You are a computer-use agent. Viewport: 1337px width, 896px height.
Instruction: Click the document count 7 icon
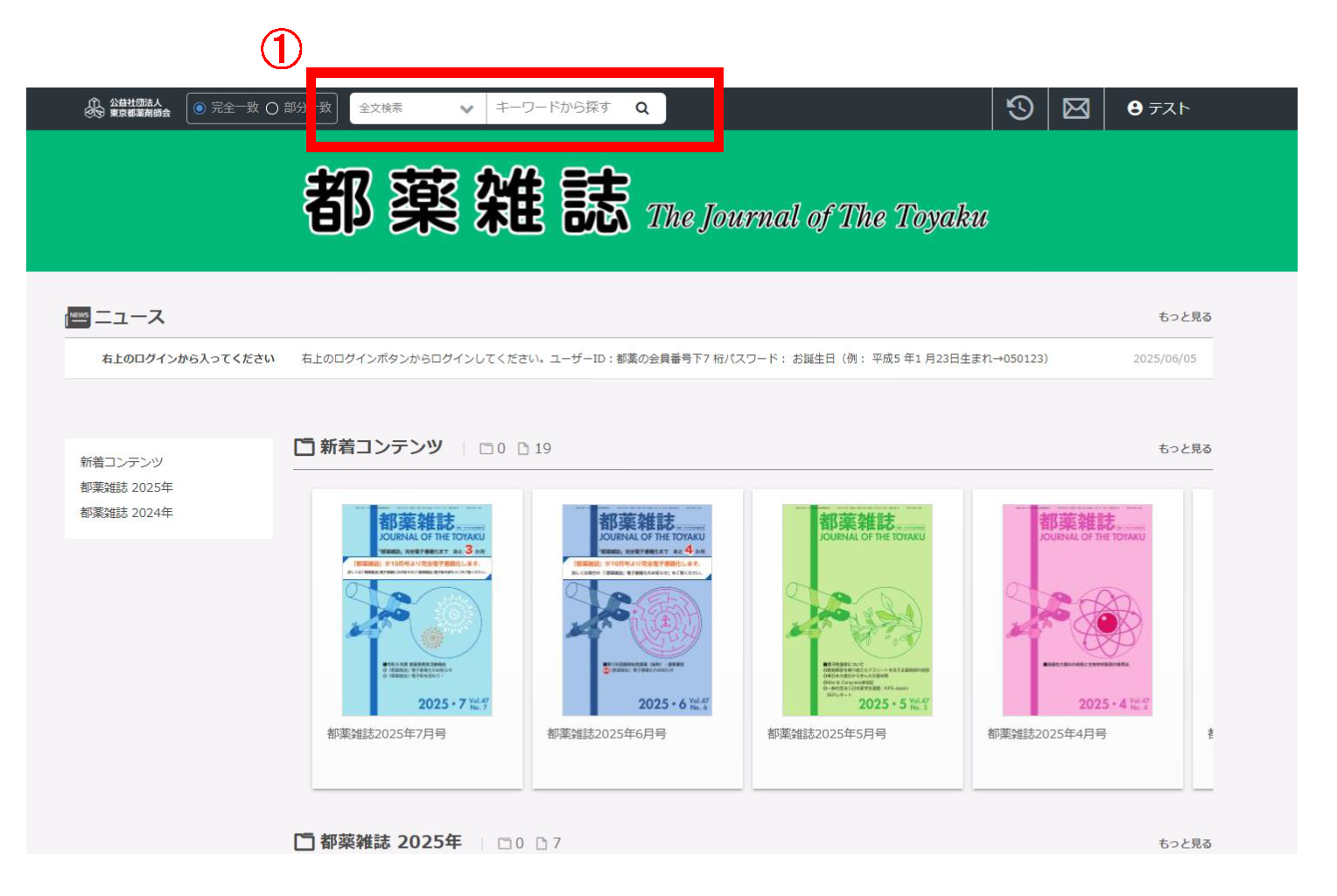click(542, 843)
